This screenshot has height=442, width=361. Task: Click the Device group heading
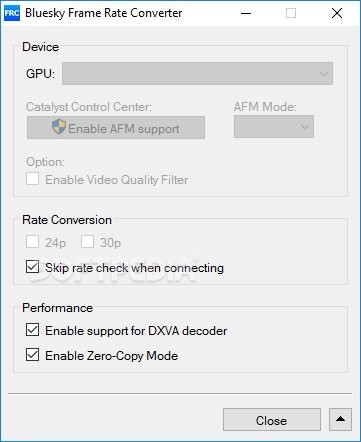(x=41, y=47)
